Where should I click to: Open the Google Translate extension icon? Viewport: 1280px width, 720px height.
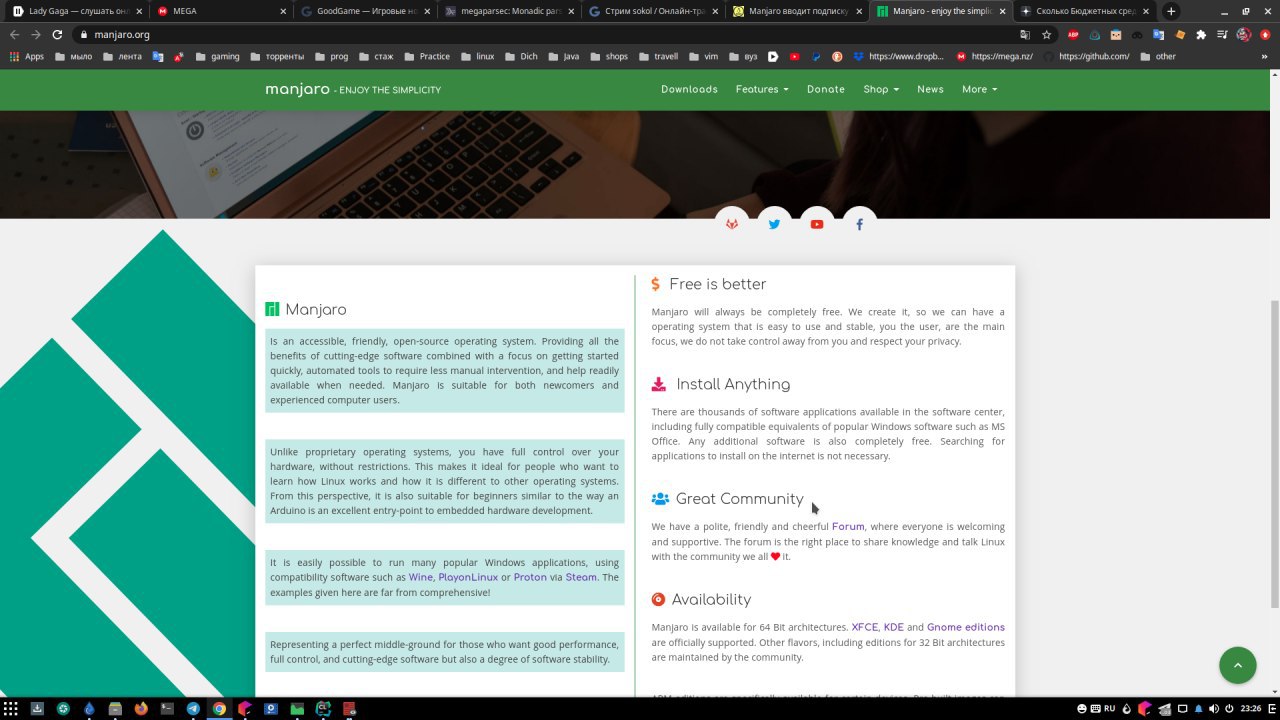pyautogui.click(x=1158, y=34)
